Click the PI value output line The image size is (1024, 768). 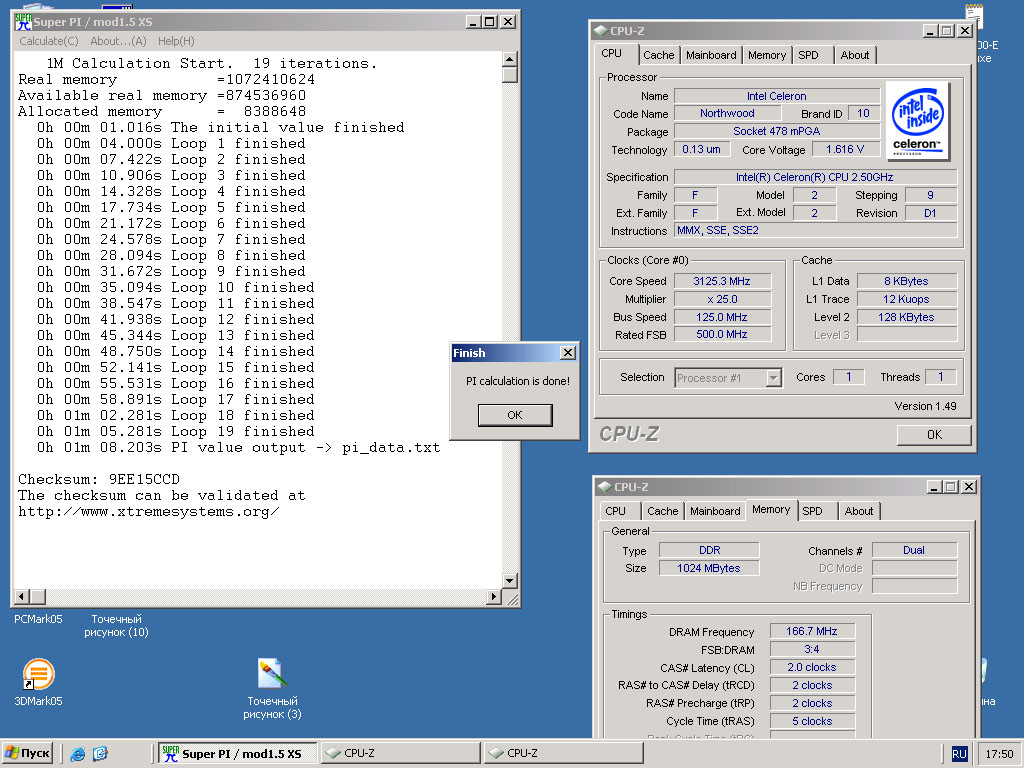[238, 448]
